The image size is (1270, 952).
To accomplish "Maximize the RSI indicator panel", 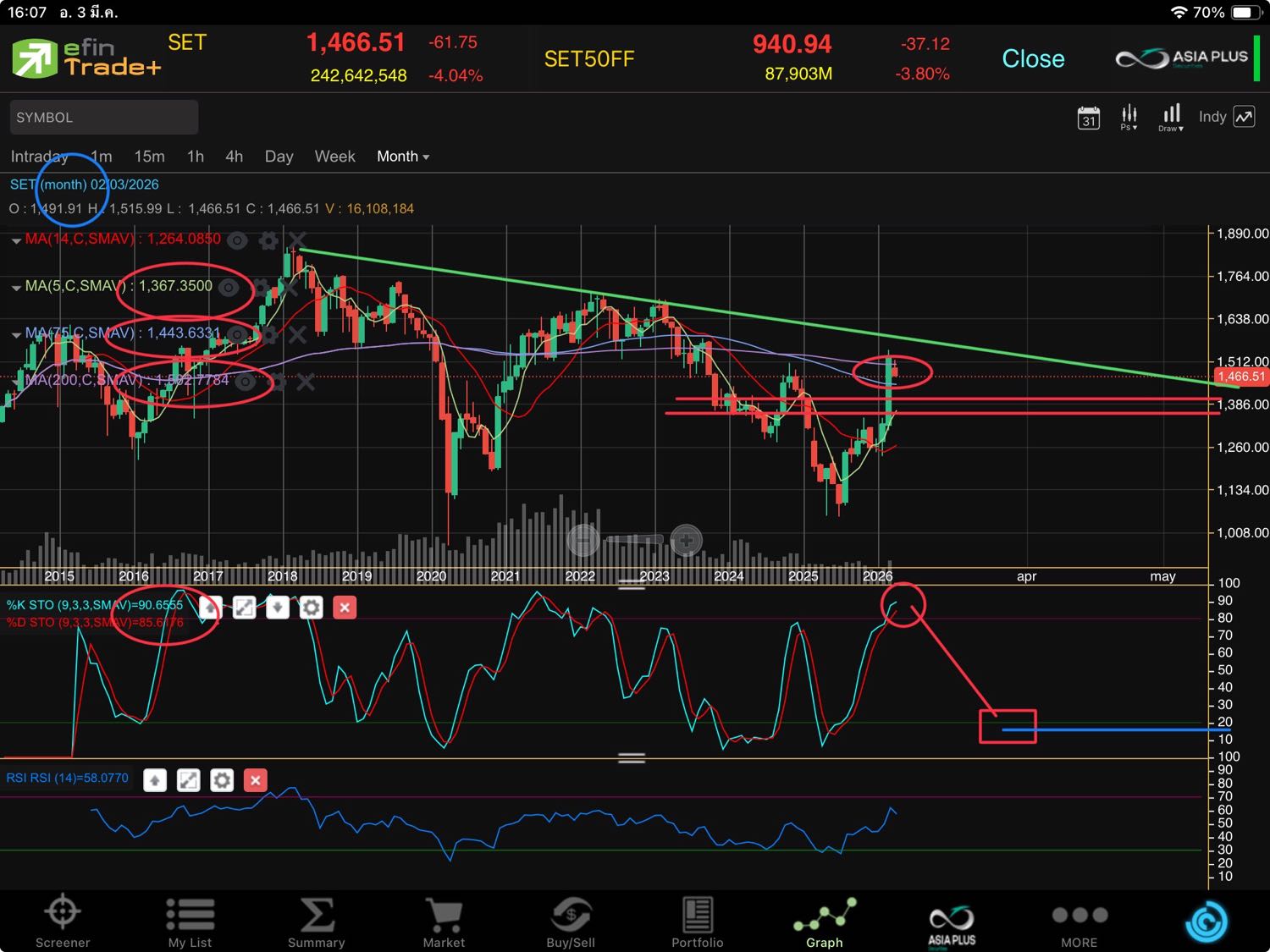I will [188, 779].
